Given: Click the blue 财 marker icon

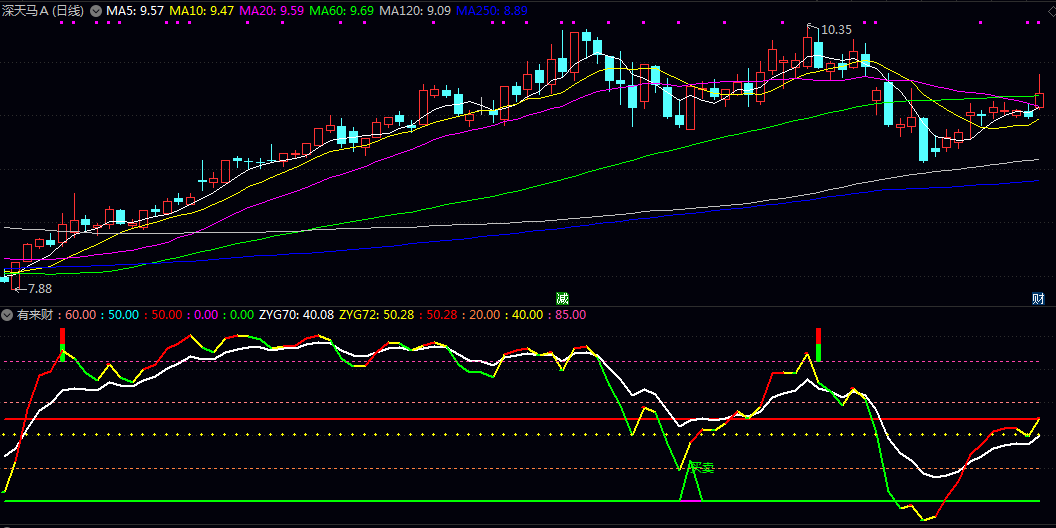Looking at the screenshot, I should (x=1038, y=298).
